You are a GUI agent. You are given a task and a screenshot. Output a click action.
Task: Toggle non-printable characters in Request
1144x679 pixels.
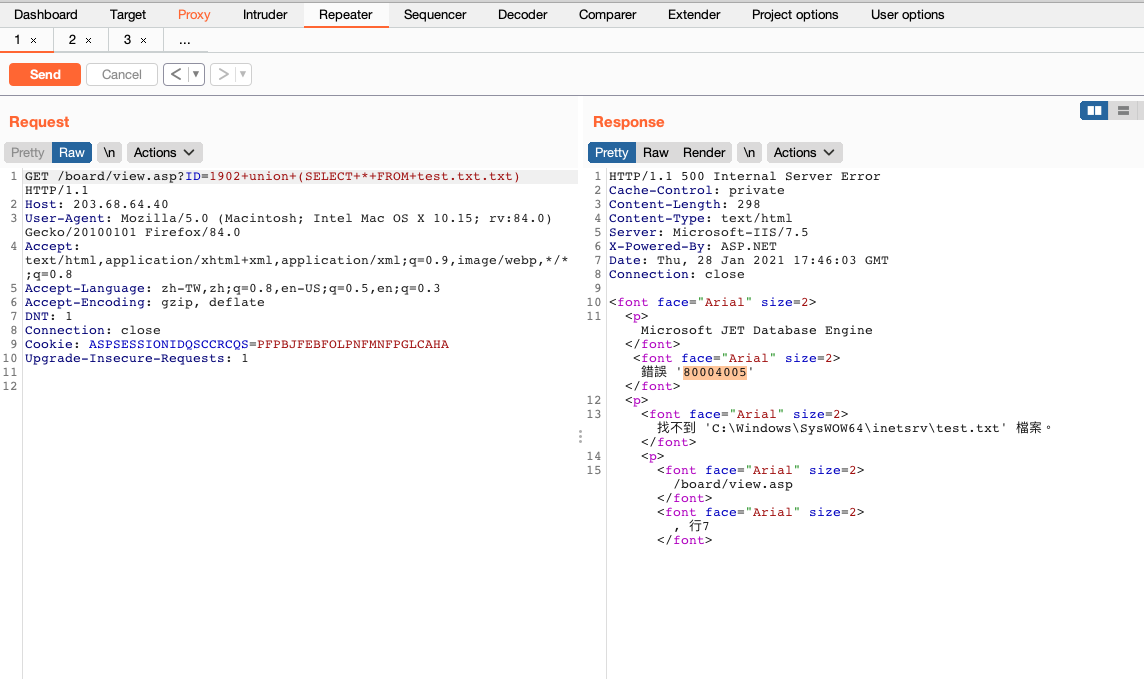tap(109, 152)
